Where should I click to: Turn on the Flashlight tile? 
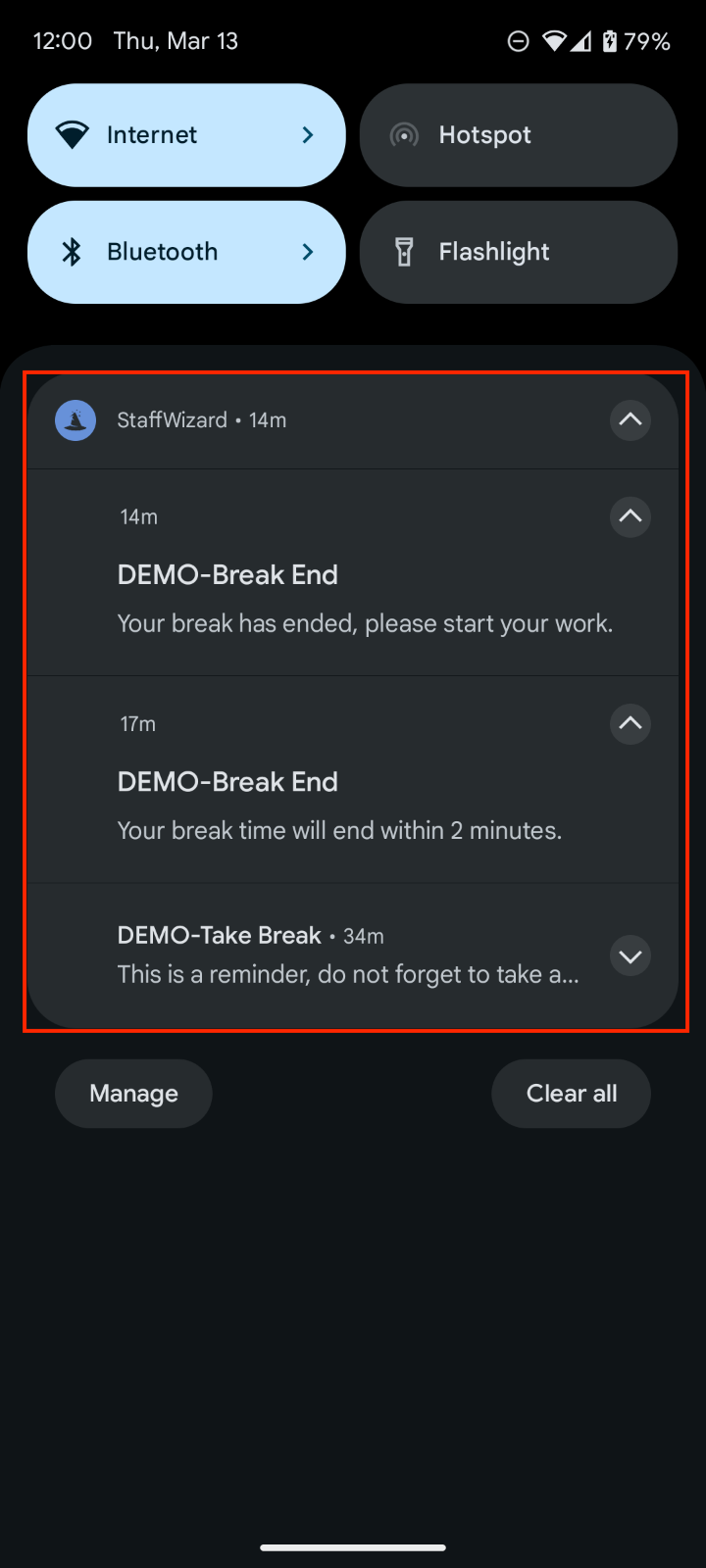[519, 252]
